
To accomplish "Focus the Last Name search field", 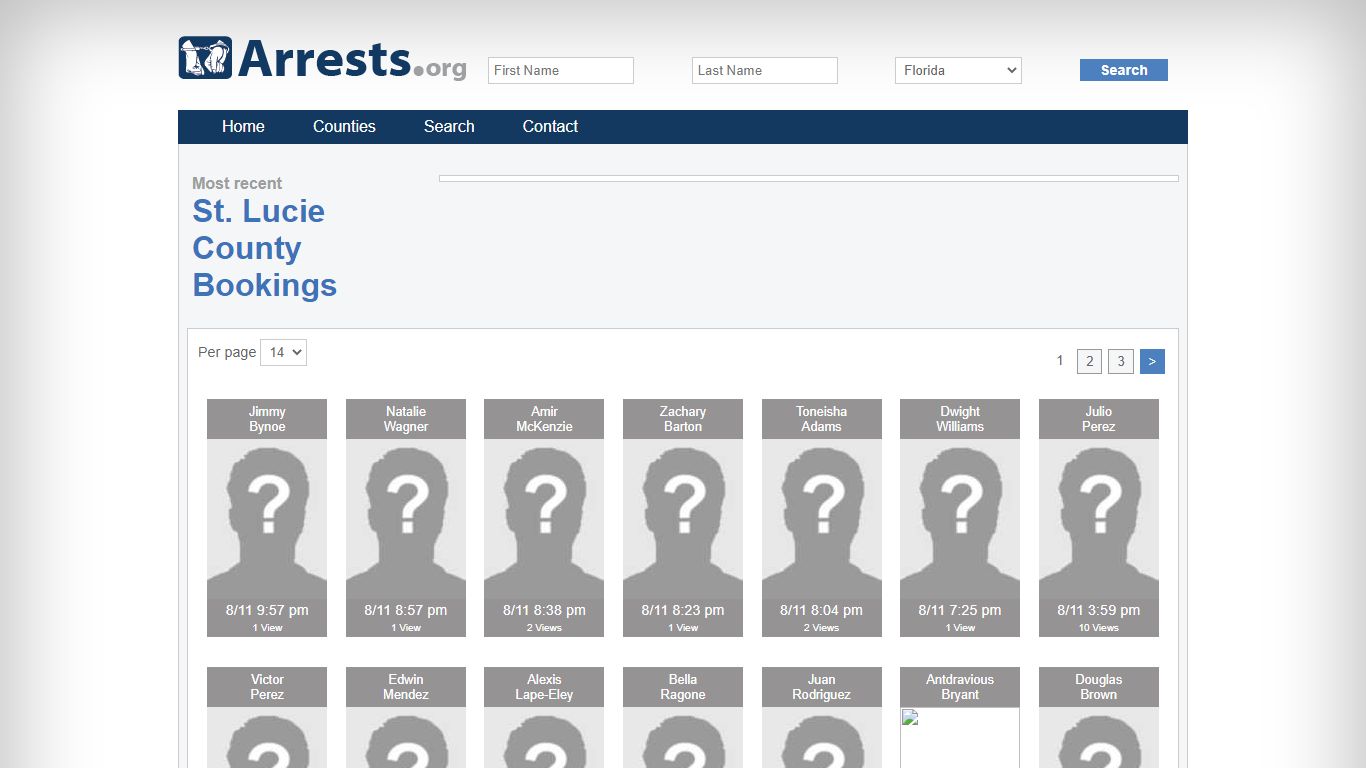I will click(x=765, y=70).
